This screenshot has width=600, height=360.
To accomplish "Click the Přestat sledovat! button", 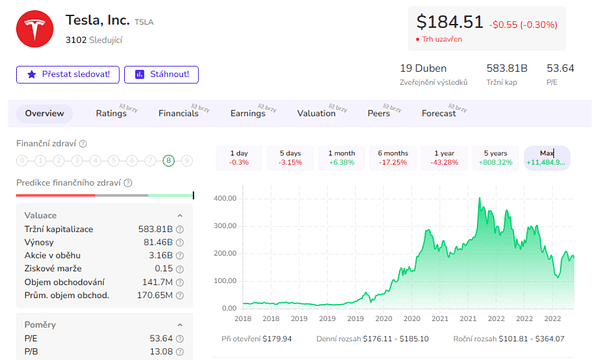I will pyautogui.click(x=68, y=75).
